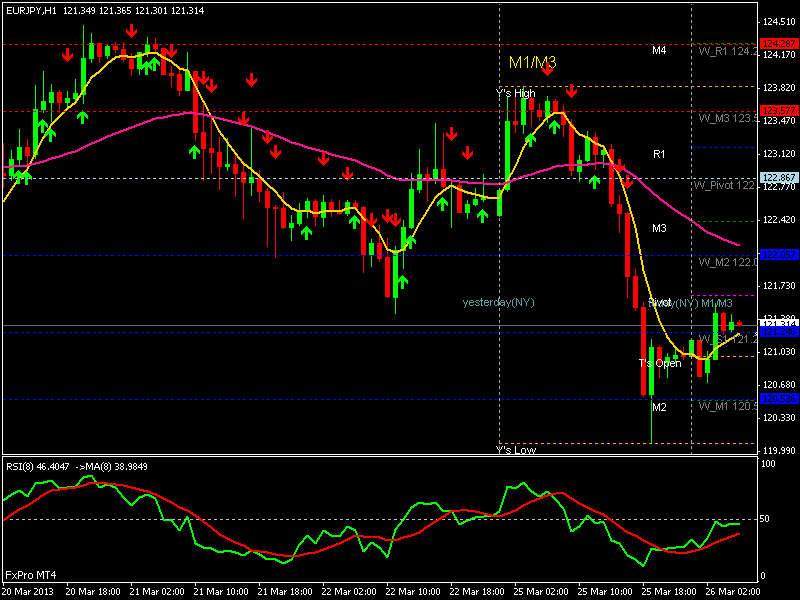This screenshot has width=800, height=600.
Task: Select the white M4 pivot label
Action: click(659, 50)
